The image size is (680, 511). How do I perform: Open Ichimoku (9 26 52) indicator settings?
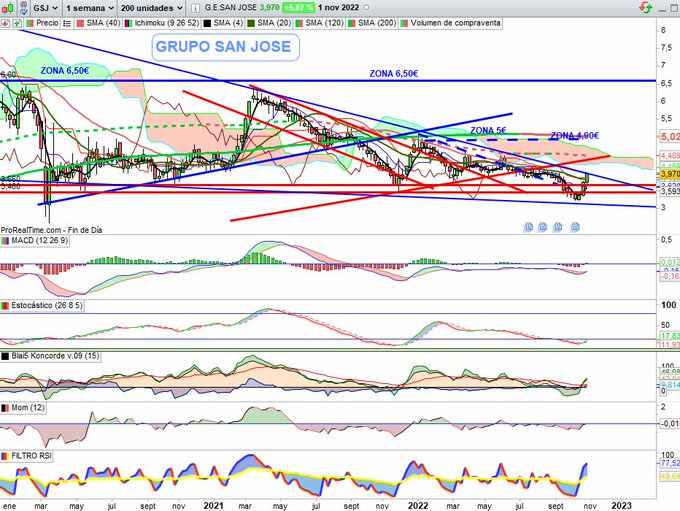pos(162,23)
